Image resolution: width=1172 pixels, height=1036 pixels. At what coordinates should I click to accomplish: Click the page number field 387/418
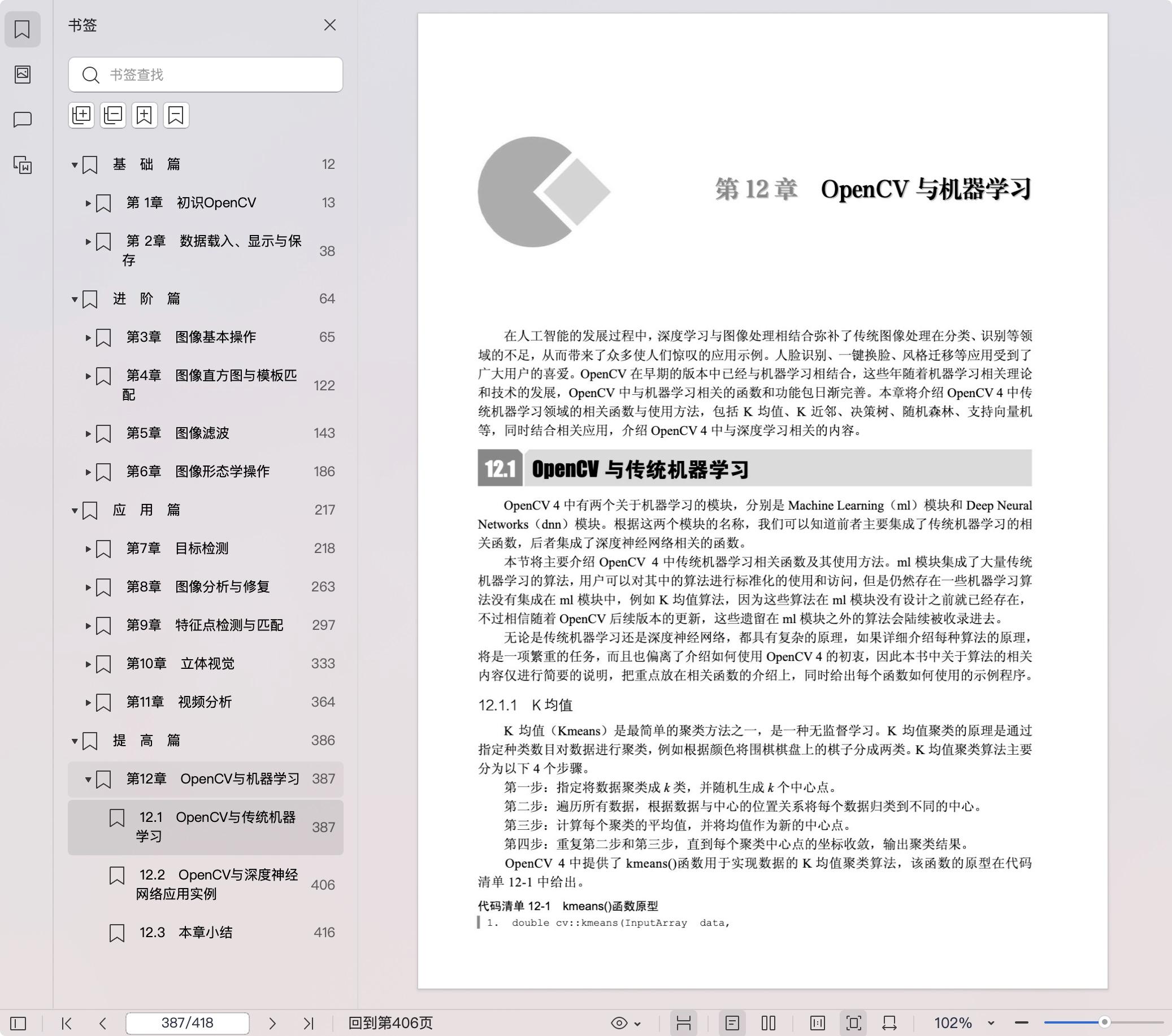coord(188,1023)
